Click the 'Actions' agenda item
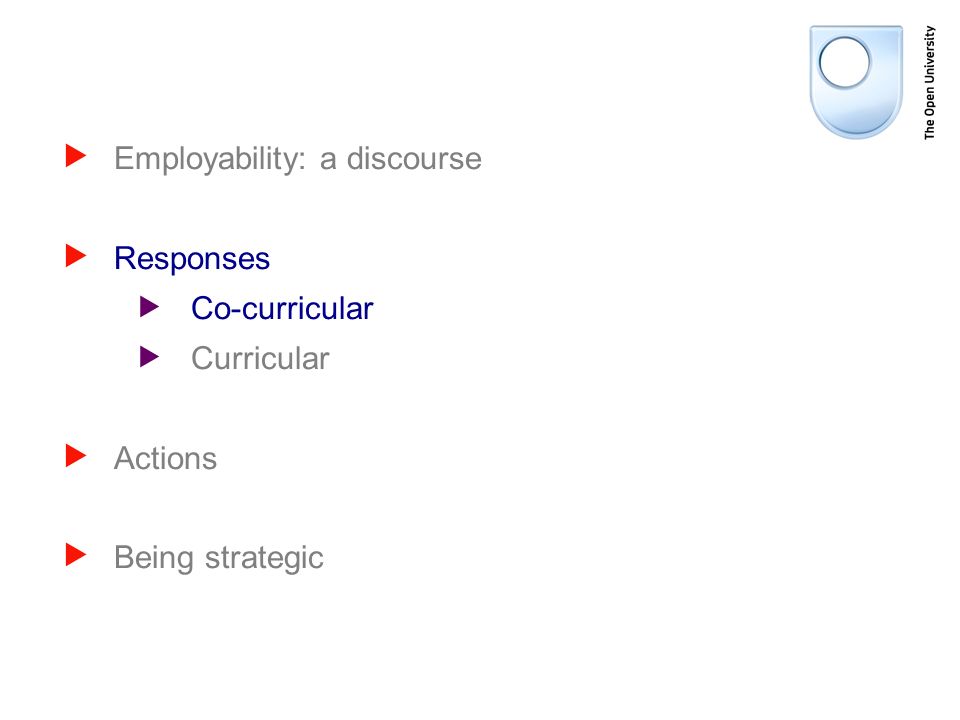Image resolution: width=960 pixels, height=720 pixels. [165, 458]
